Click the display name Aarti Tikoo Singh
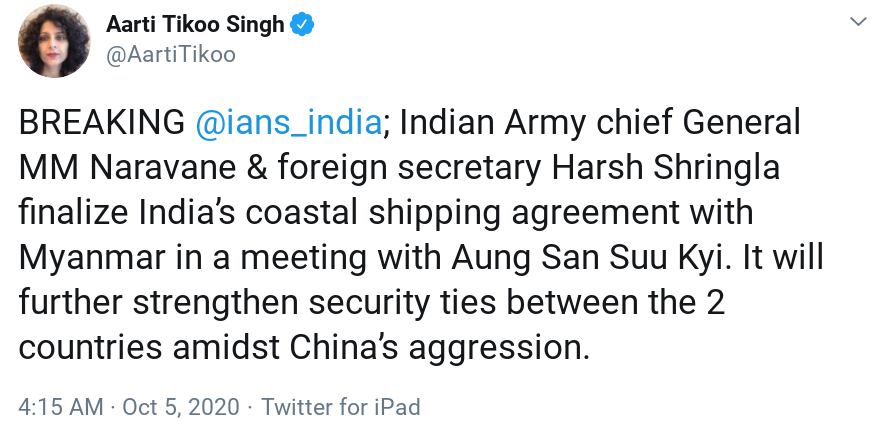The height and width of the screenshot is (444, 892). [x=196, y=25]
